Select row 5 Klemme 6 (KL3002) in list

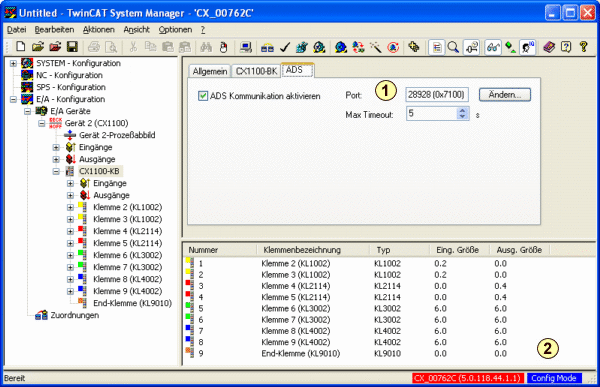[295, 309]
